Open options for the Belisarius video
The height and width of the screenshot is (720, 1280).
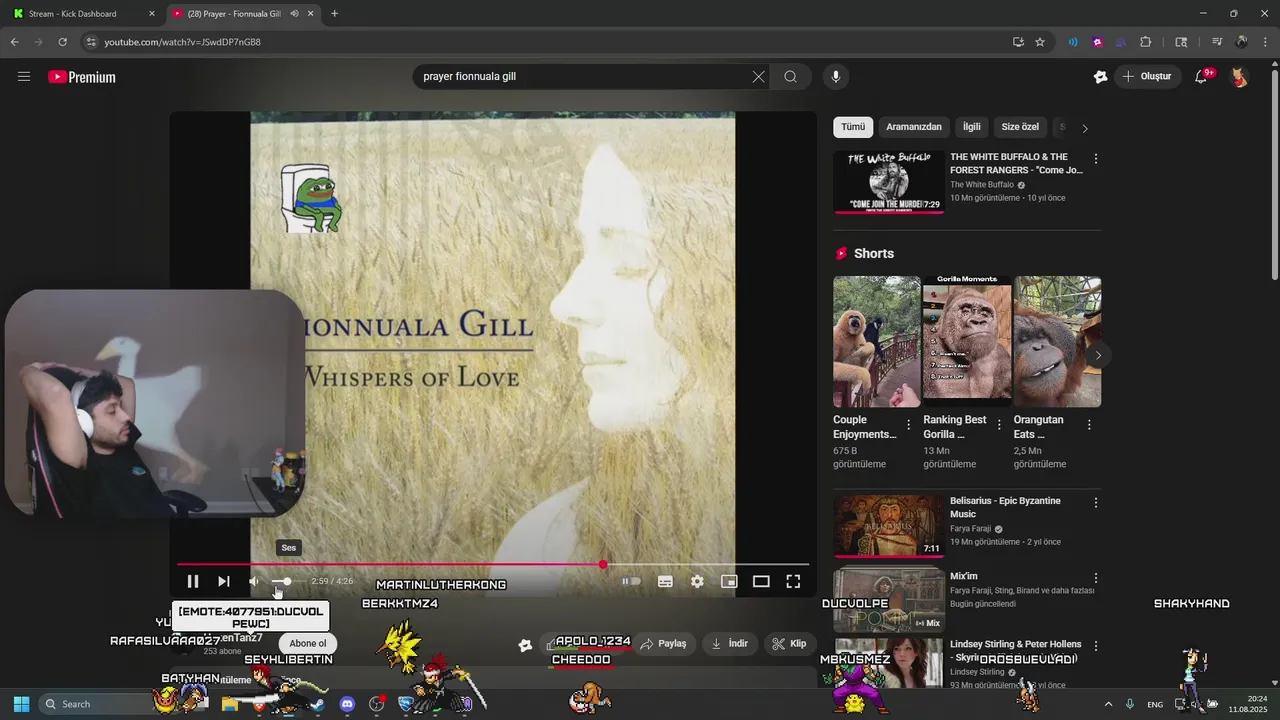coord(1096,503)
